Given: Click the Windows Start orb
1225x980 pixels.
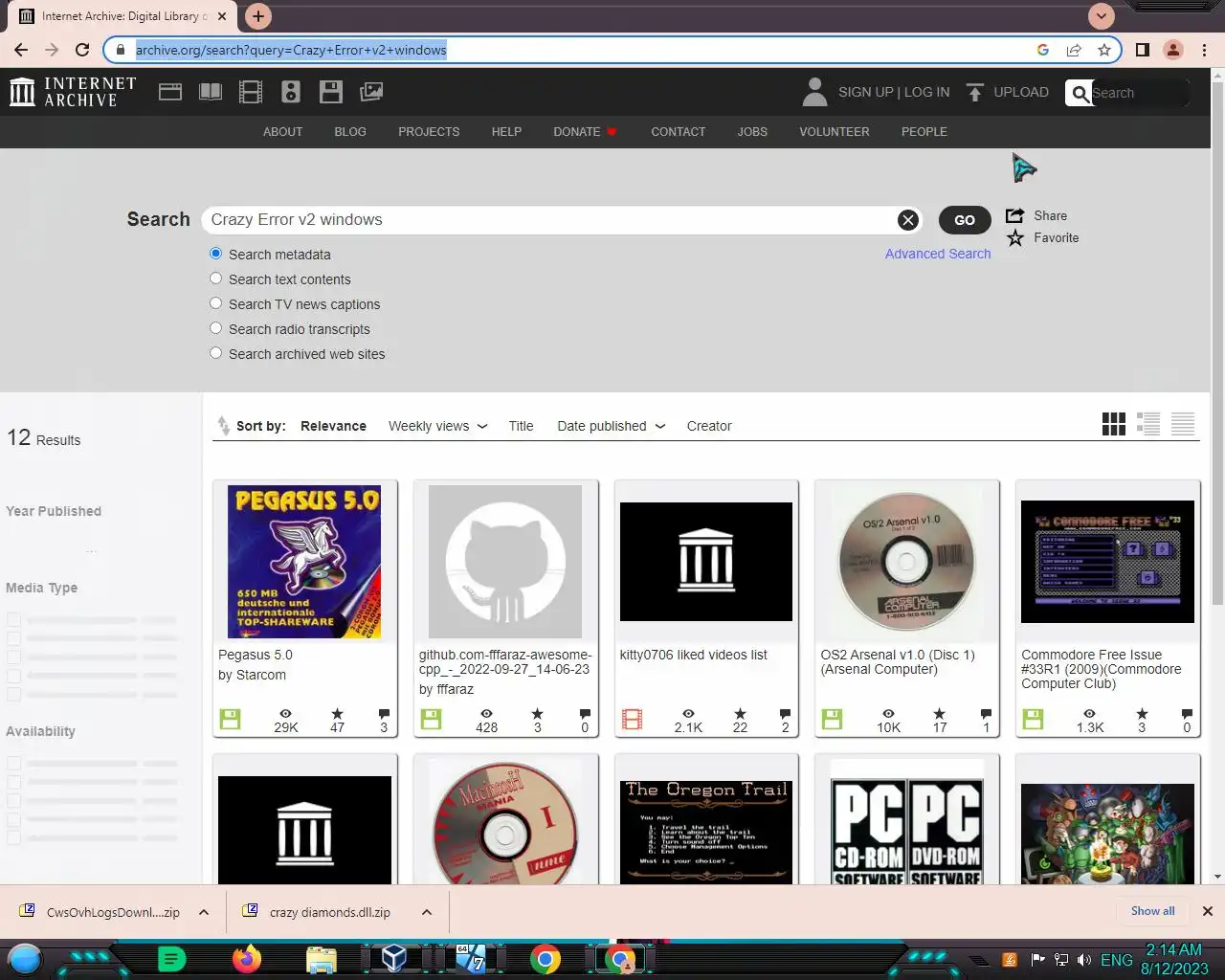Looking at the screenshot, I should (x=25, y=959).
